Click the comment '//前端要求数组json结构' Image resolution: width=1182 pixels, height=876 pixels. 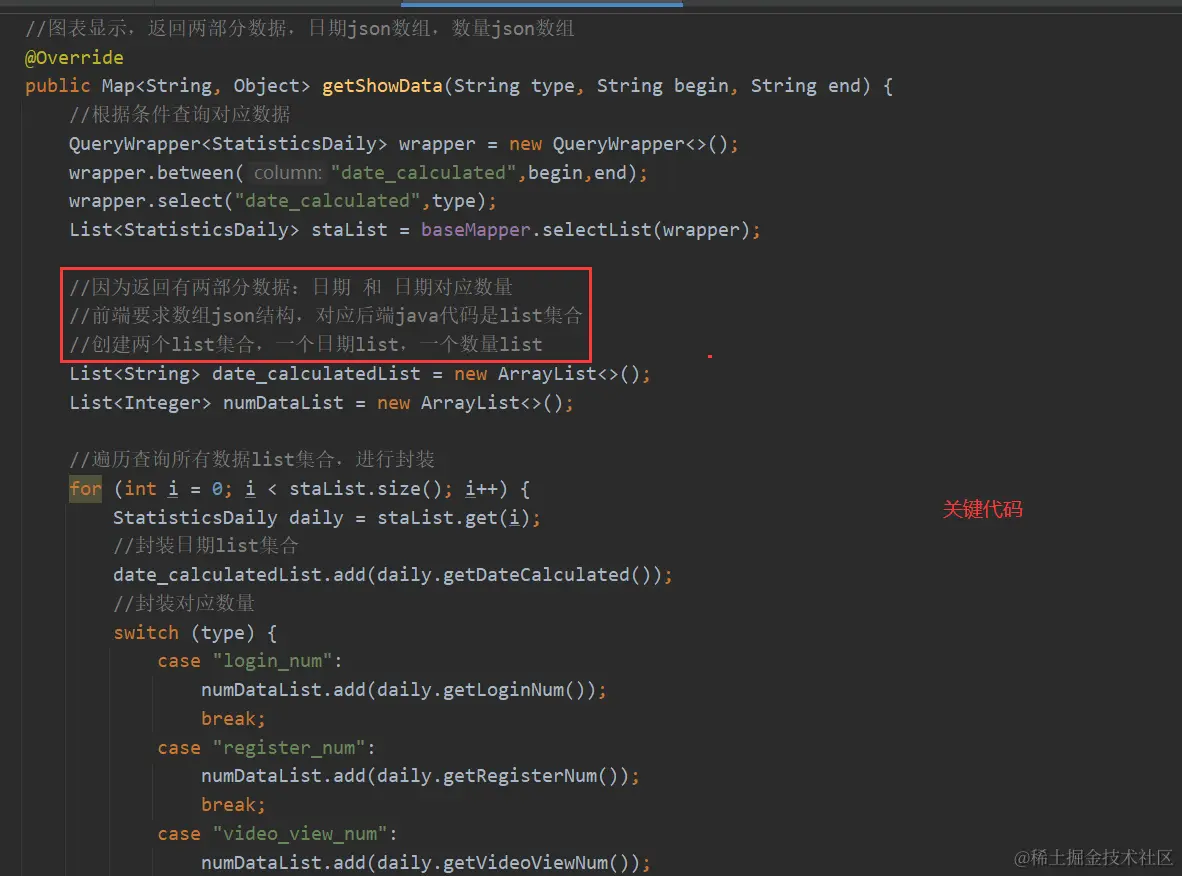[x=326, y=316]
